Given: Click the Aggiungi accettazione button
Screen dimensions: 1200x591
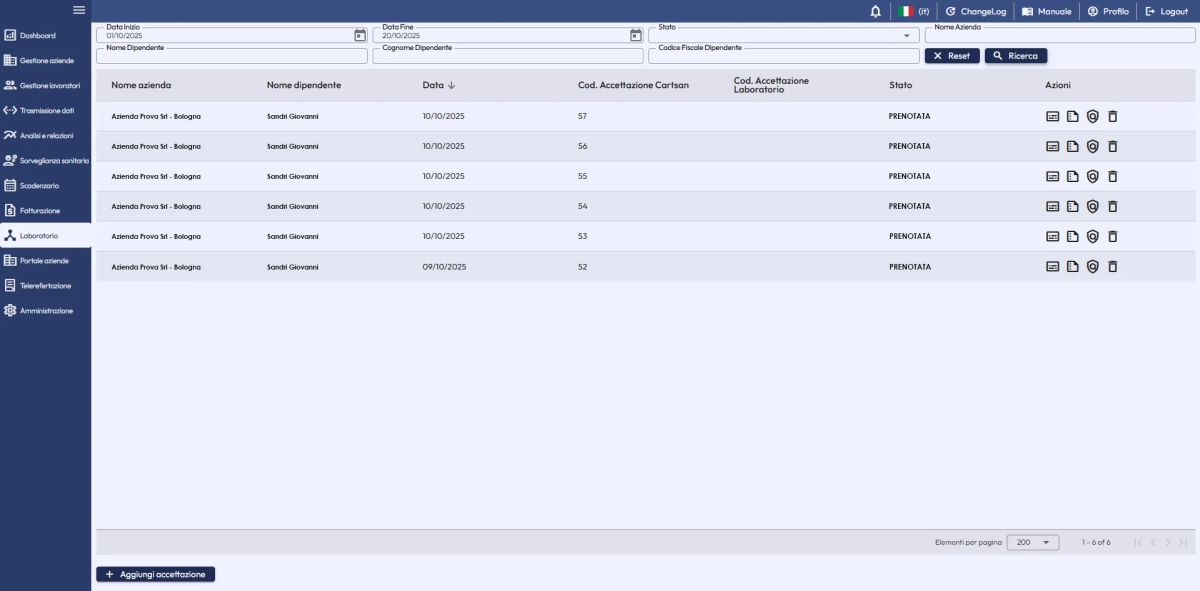Looking at the screenshot, I should (x=156, y=574).
